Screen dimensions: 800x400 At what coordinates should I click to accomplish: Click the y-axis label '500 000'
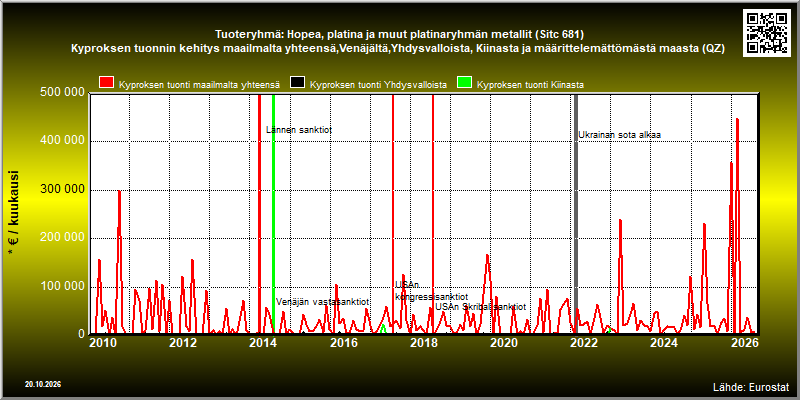pos(62,92)
